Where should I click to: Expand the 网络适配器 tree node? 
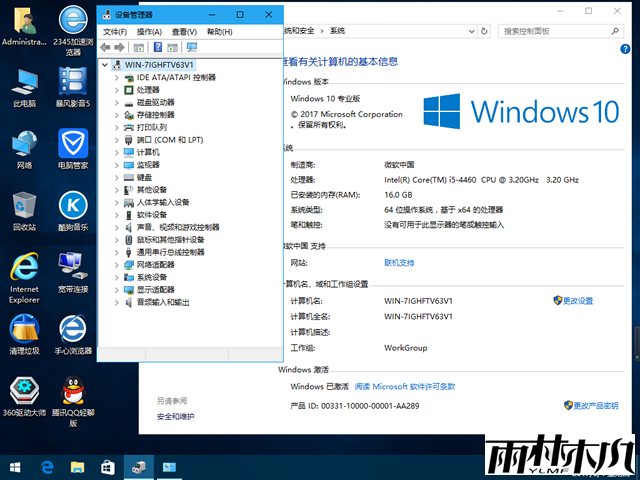pos(116,264)
